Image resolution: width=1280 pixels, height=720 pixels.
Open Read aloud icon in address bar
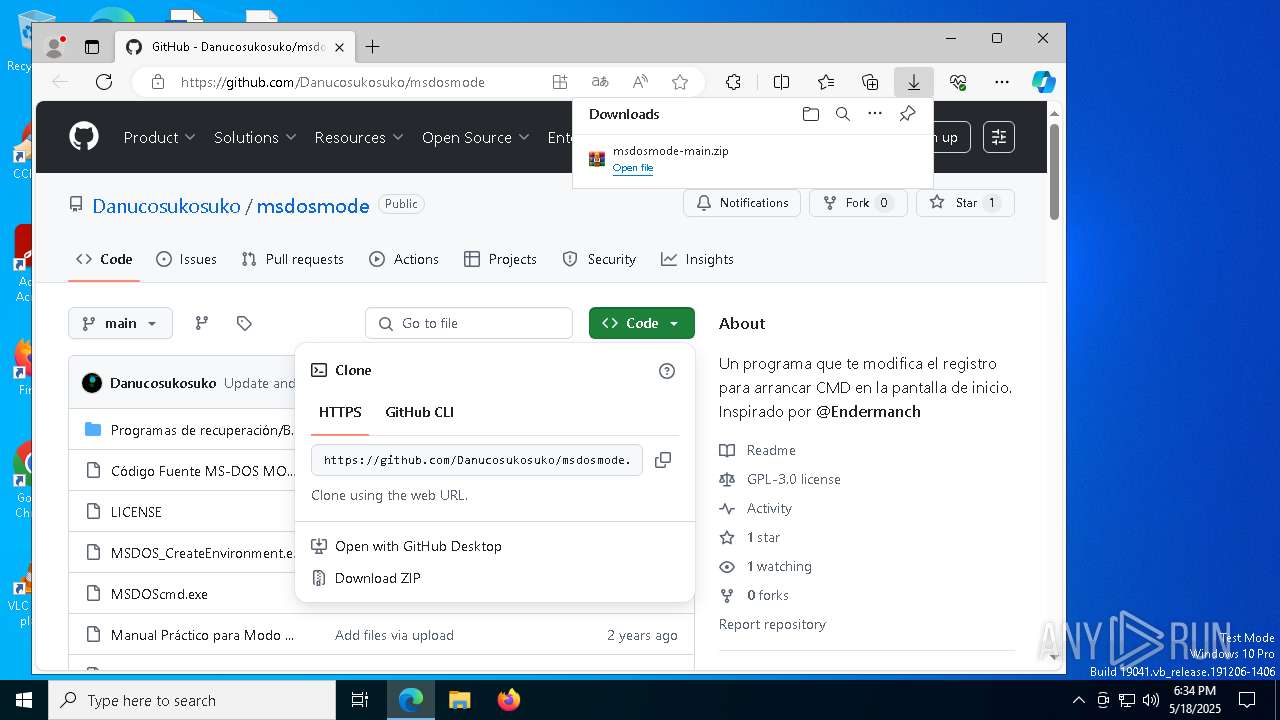[640, 82]
